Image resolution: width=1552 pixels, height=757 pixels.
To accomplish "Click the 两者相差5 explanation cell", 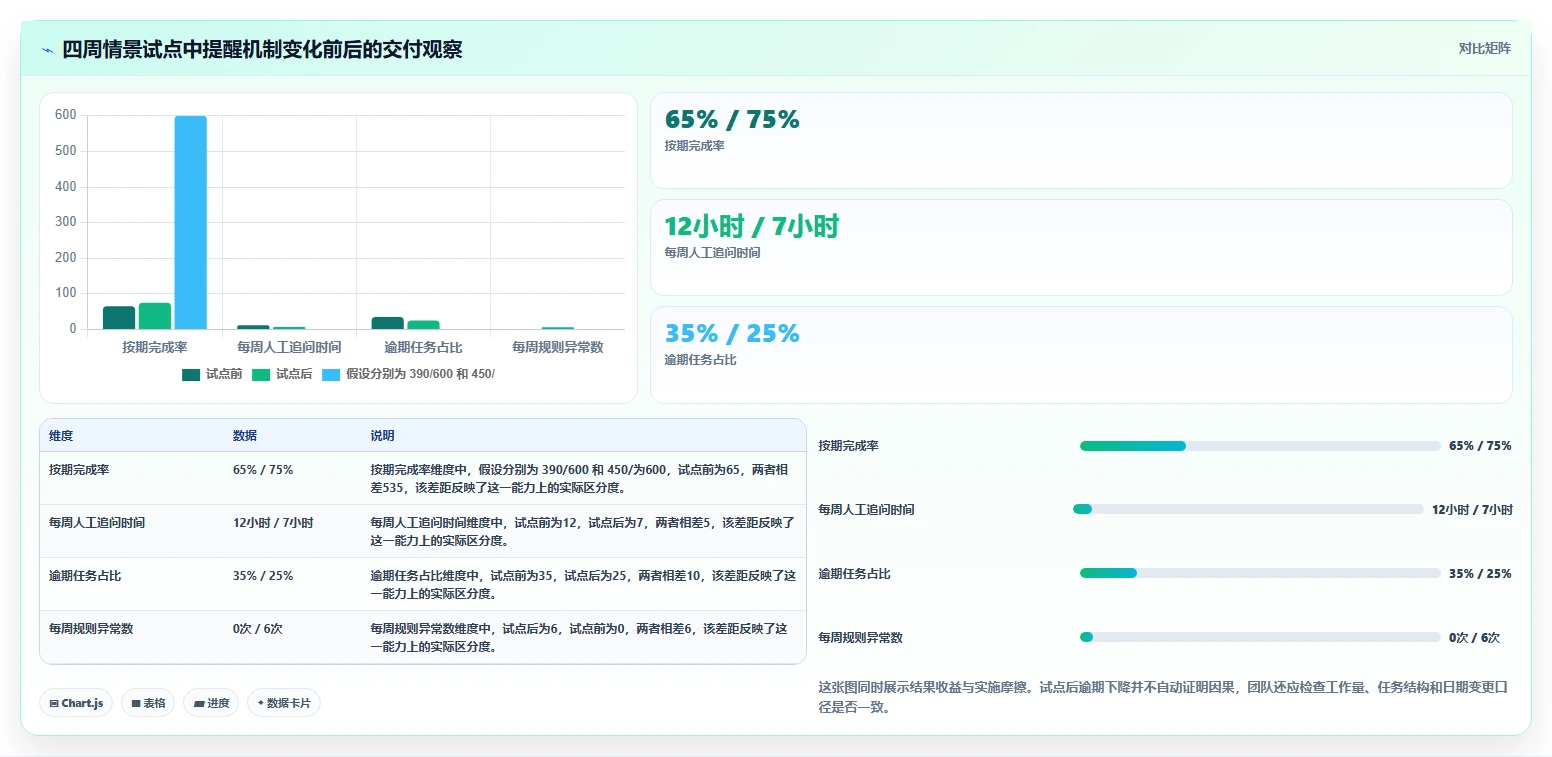I will click(584, 531).
